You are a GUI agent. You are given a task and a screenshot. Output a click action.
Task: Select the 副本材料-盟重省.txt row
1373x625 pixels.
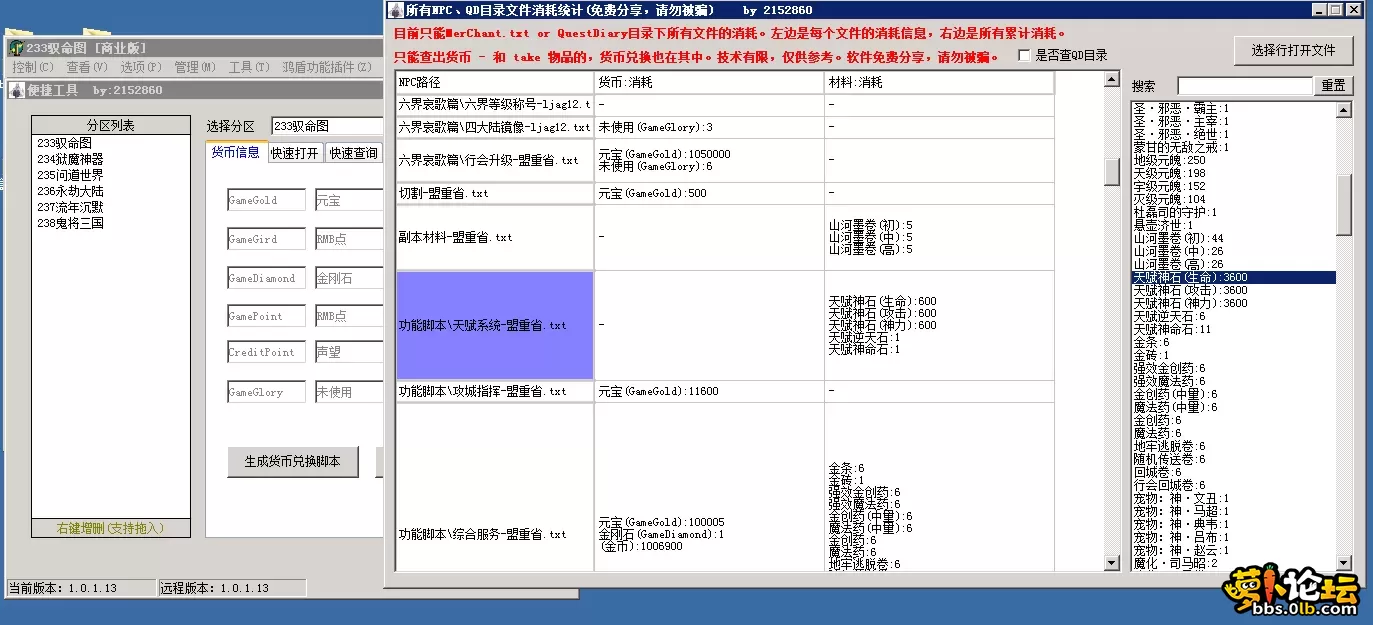click(725, 237)
